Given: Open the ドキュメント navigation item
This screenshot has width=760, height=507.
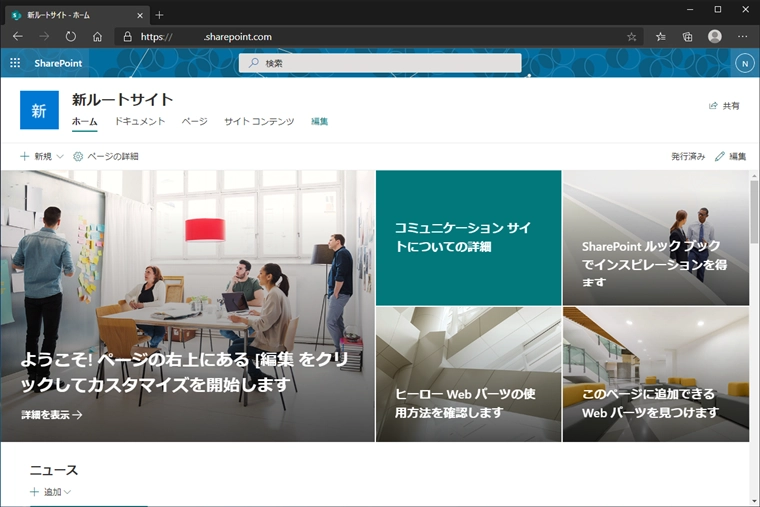Looking at the screenshot, I should (140, 121).
